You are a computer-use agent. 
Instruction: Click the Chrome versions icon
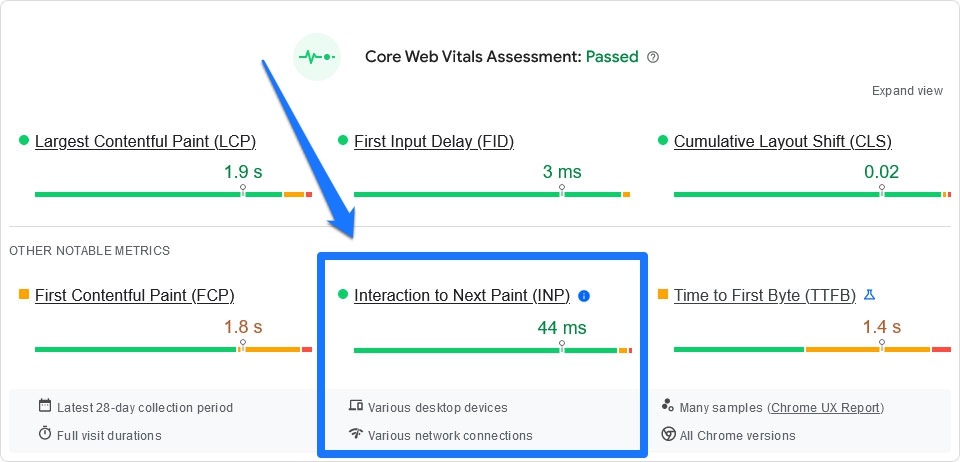coord(668,434)
